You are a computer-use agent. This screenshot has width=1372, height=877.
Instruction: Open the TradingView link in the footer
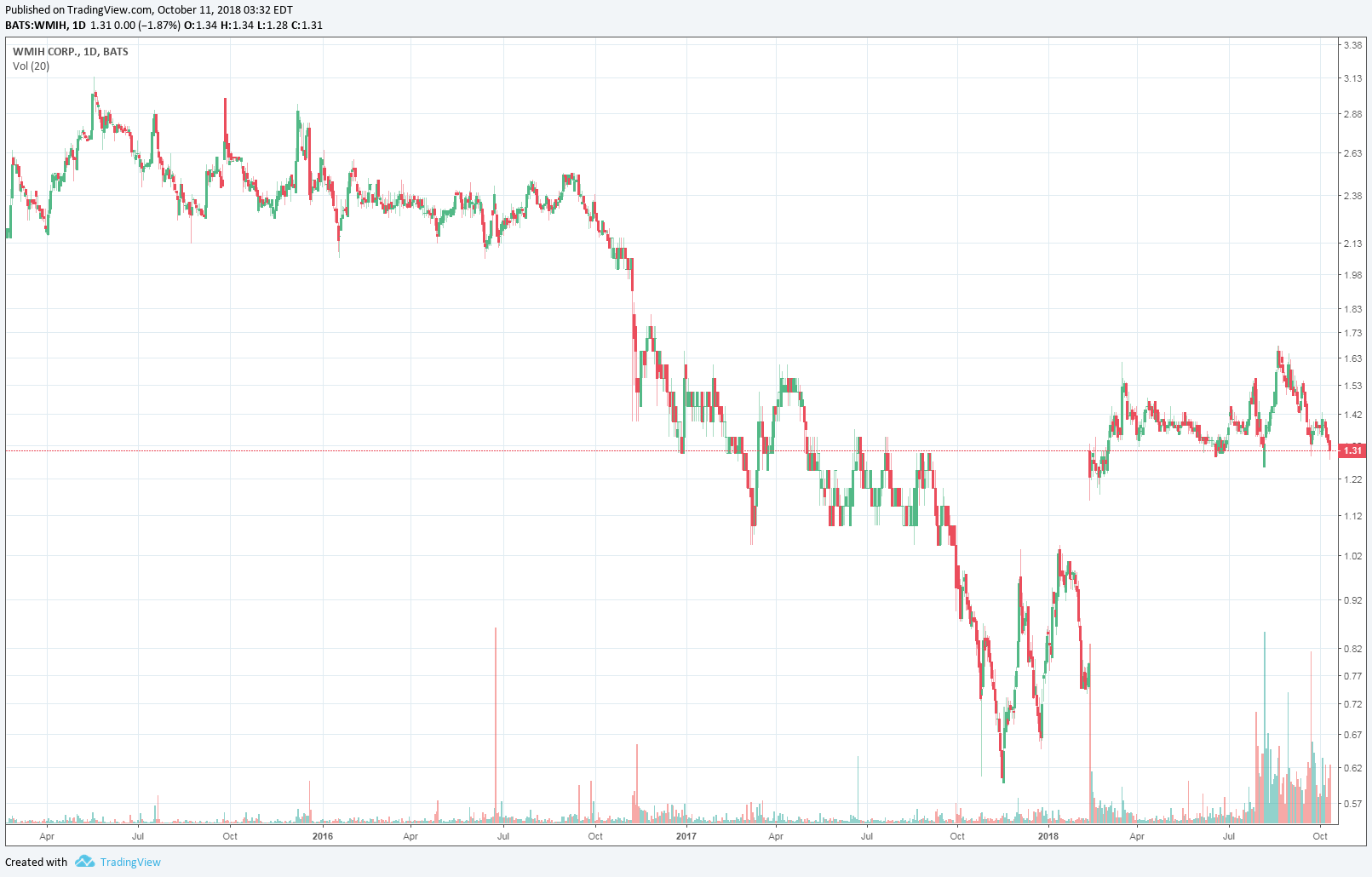pos(130,862)
